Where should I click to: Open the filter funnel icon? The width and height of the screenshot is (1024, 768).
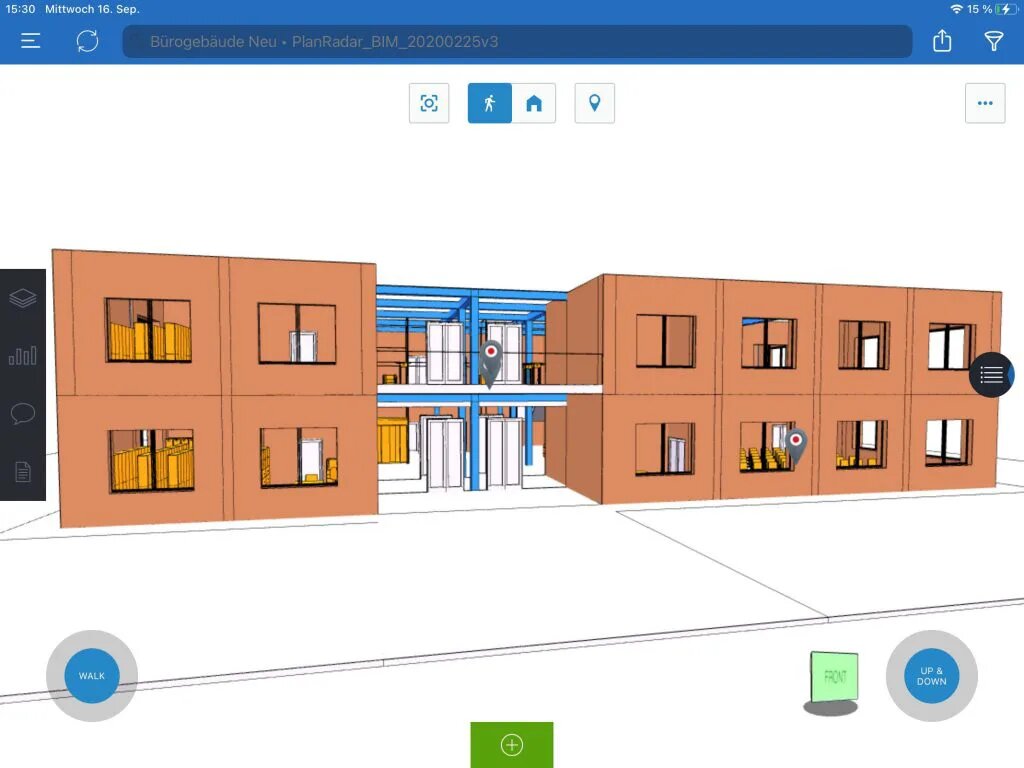click(993, 41)
